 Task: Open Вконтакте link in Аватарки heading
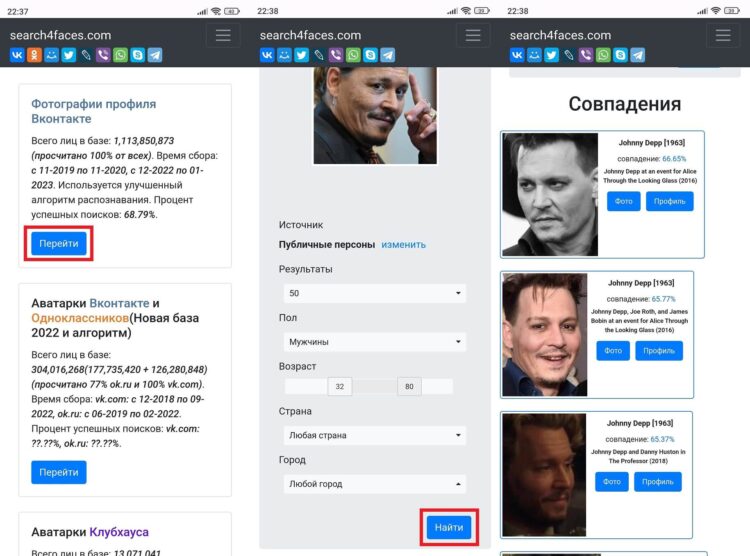click(x=119, y=303)
